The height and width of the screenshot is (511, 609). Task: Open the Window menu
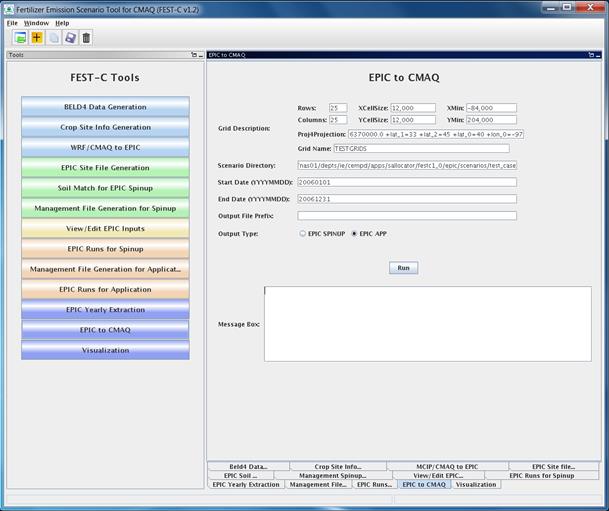tap(37, 23)
